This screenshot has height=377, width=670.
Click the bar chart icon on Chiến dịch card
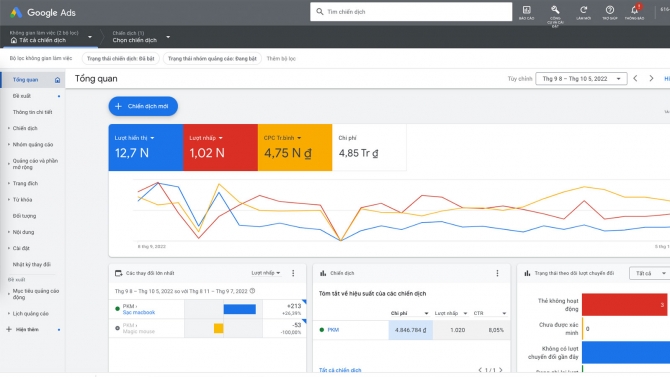click(323, 273)
